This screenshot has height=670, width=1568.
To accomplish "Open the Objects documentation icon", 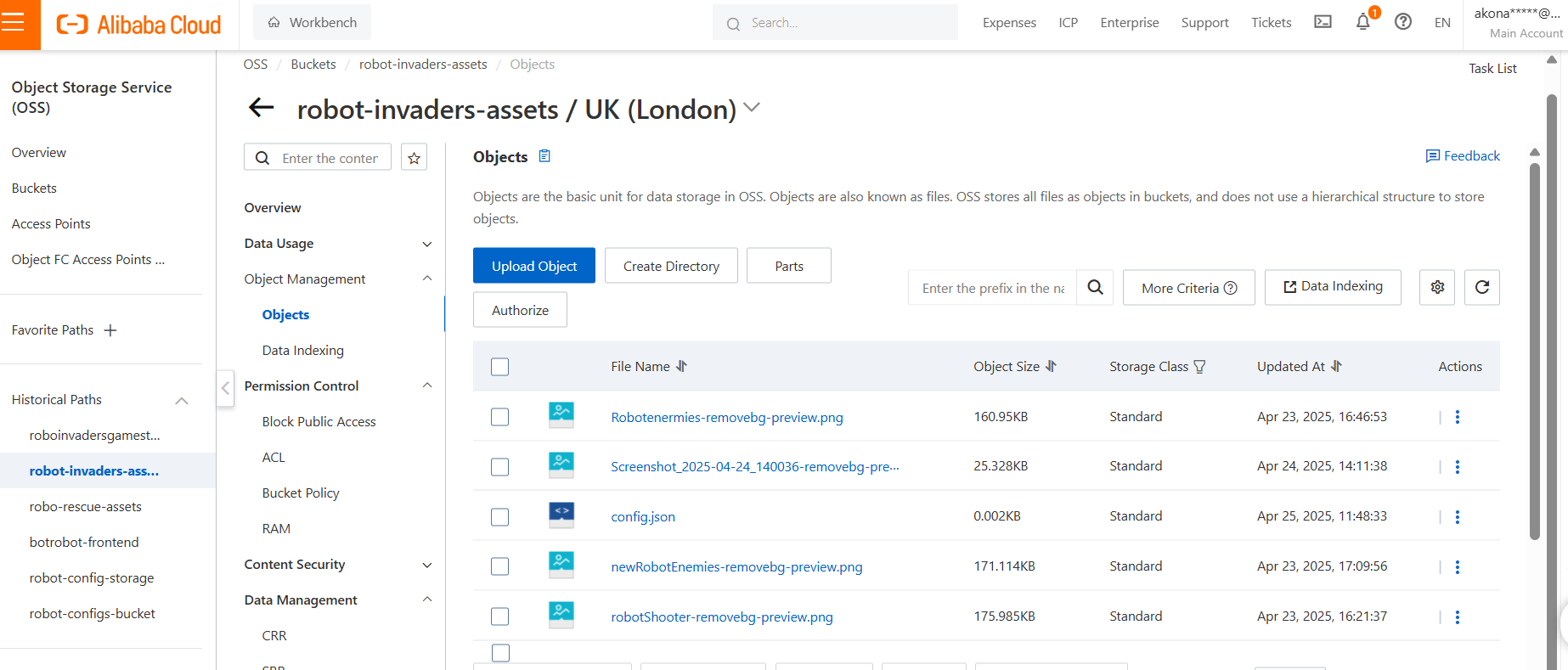I will coord(545,156).
